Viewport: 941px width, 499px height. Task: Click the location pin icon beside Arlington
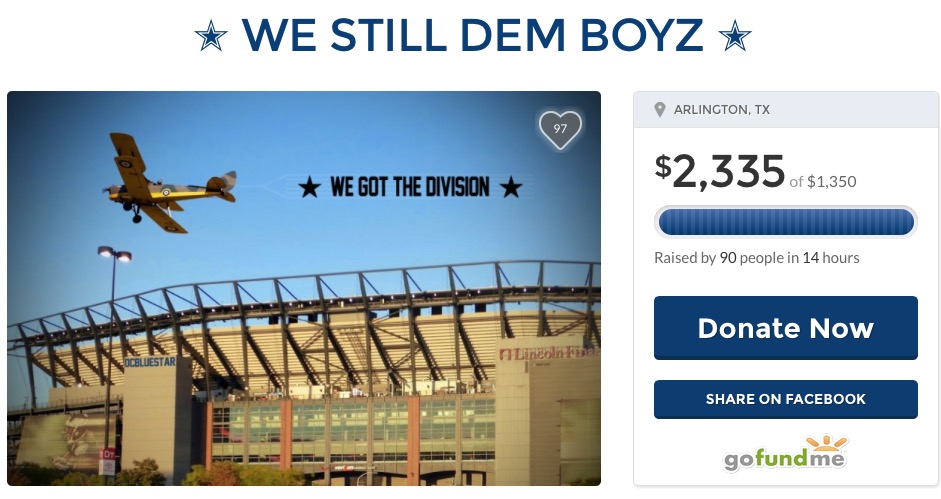tap(660, 110)
